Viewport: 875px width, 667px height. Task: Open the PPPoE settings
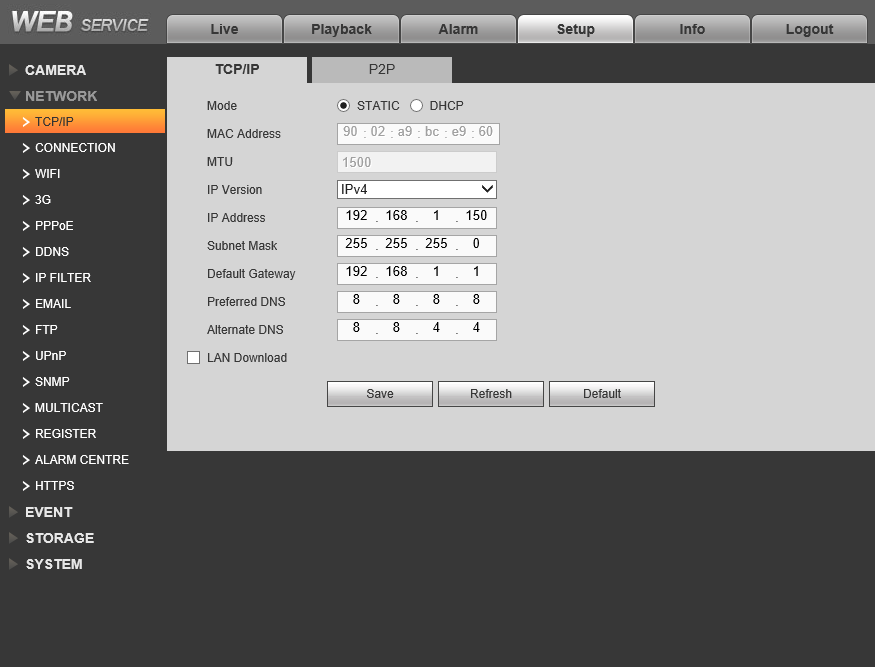54,225
